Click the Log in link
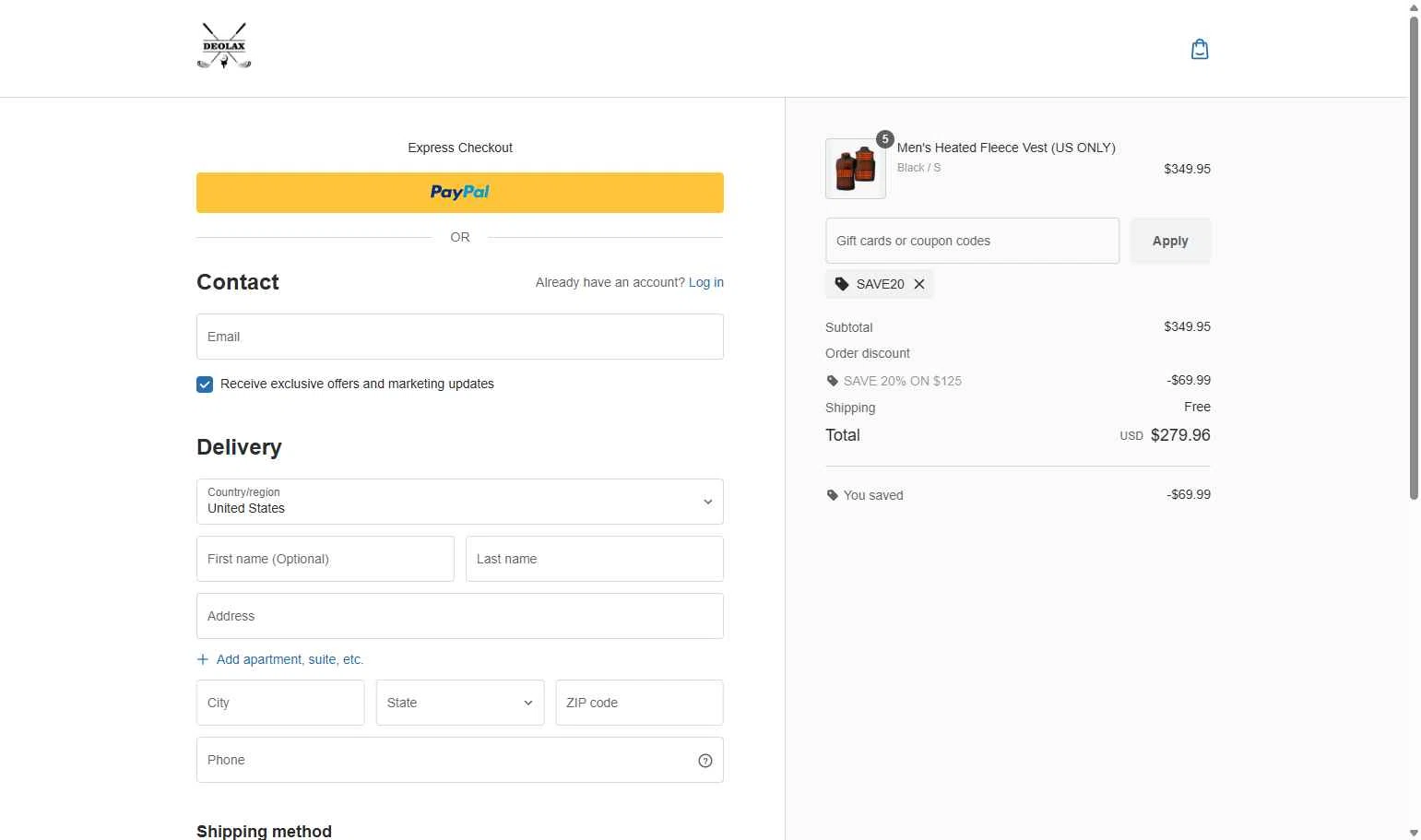This screenshot has width=1421, height=840. 706,282
